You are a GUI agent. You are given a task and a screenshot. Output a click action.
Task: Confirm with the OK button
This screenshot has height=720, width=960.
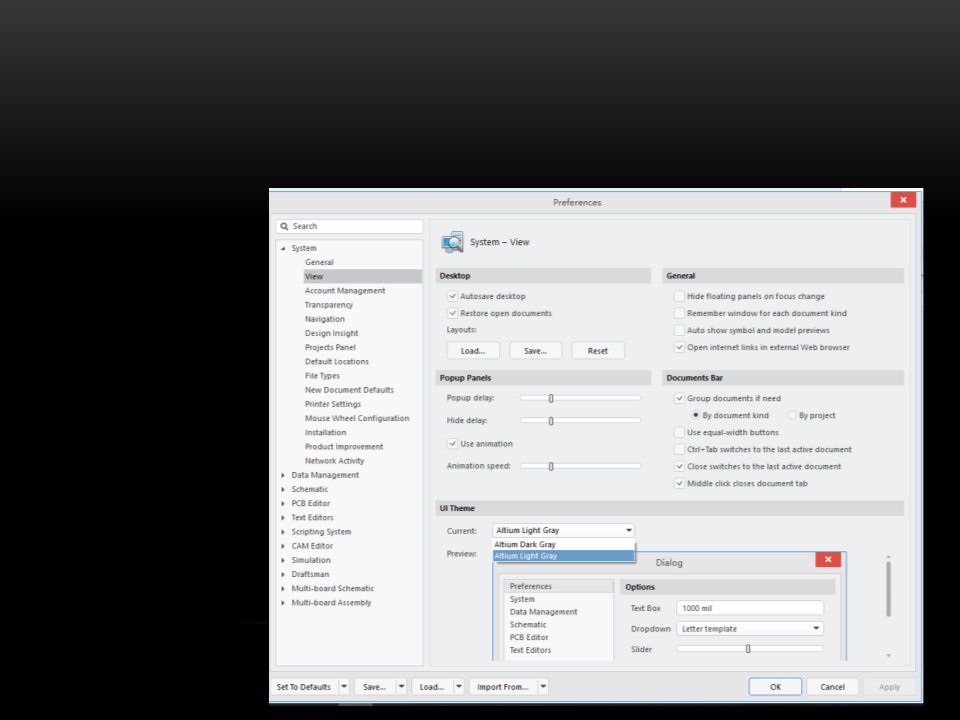coord(775,687)
